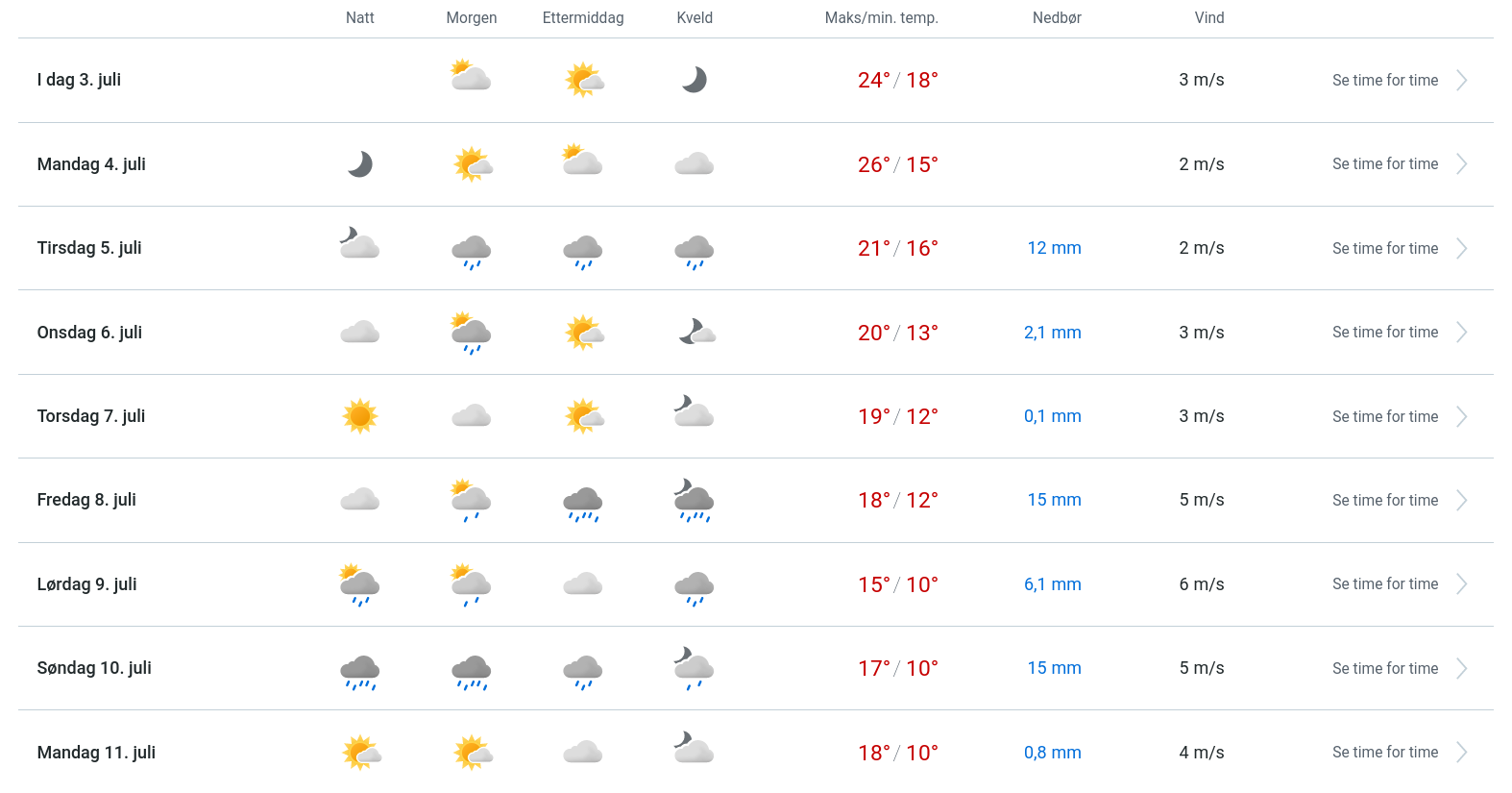Click the night sun-and-rain icon for Lørdag 9. juli
Viewport: 1512px width, 793px height.
pos(360,584)
